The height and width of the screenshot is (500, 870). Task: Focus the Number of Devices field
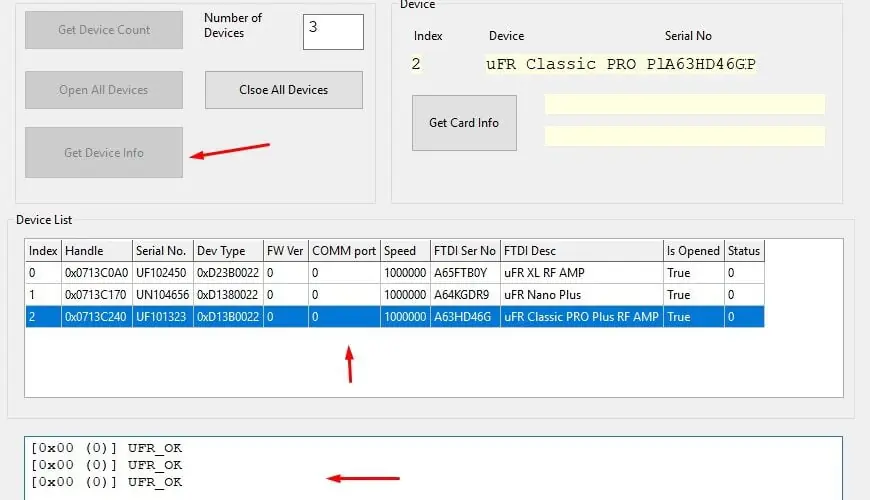click(333, 31)
